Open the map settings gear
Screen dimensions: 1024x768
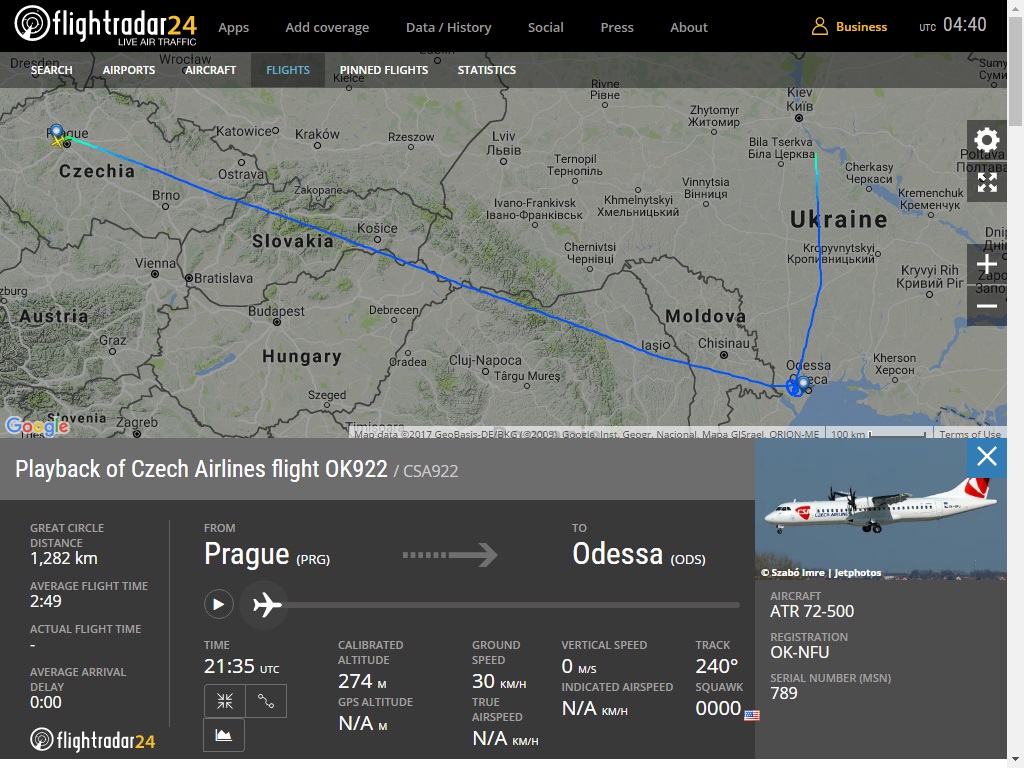coord(987,139)
